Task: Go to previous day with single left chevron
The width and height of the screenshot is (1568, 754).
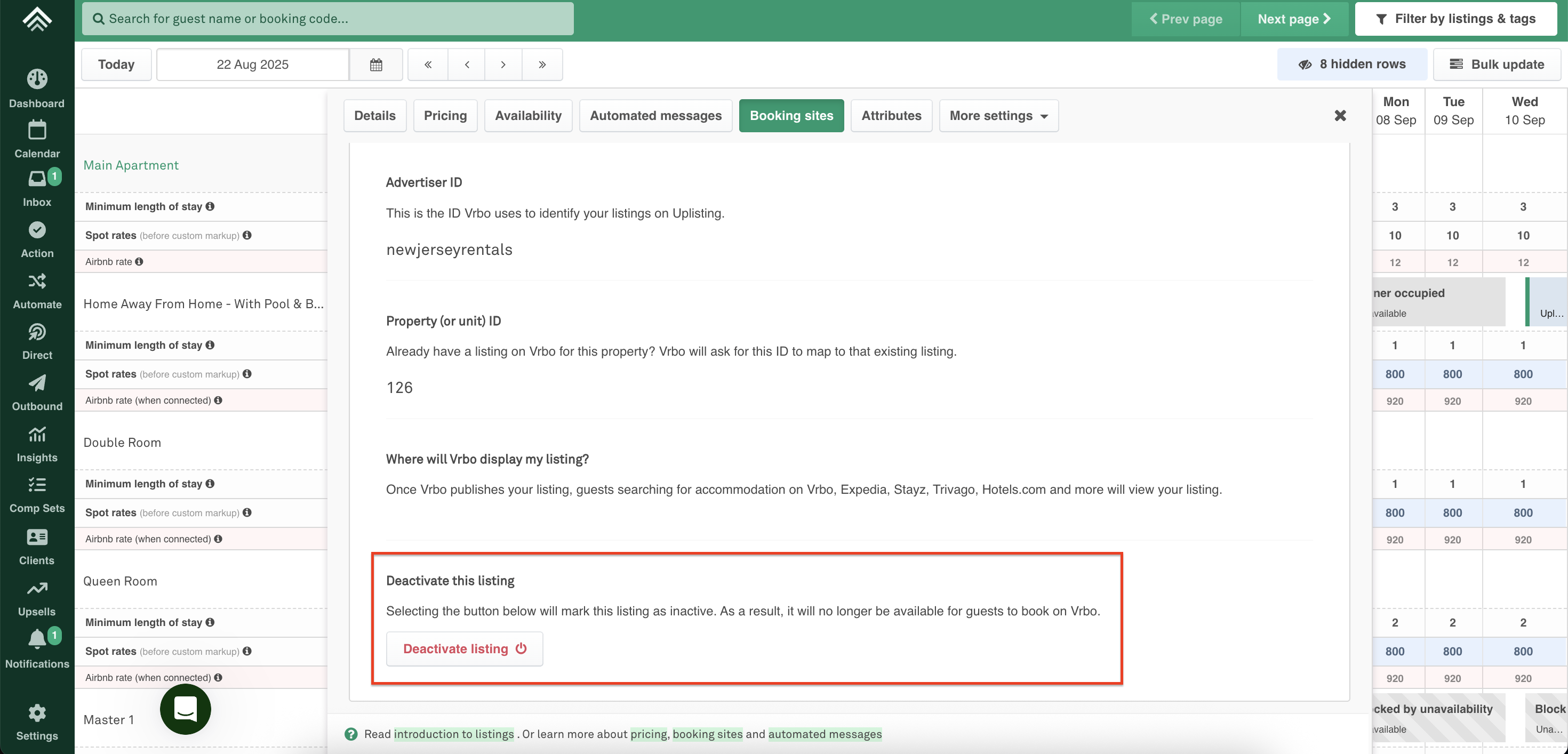Action: pos(466,65)
